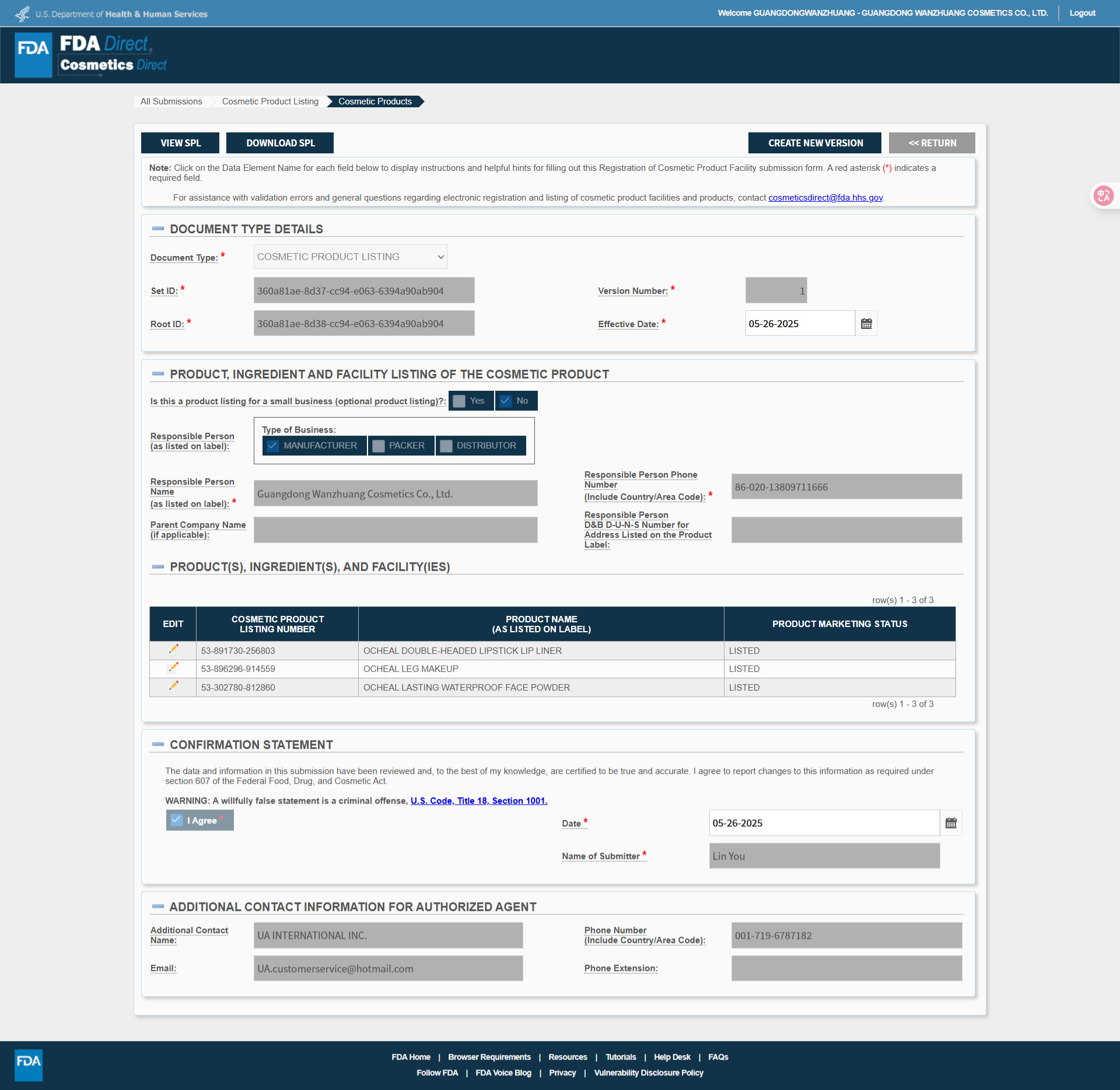Go to All Submissions breadcrumb
Screen dimensions: 1120x1090
(x=171, y=101)
